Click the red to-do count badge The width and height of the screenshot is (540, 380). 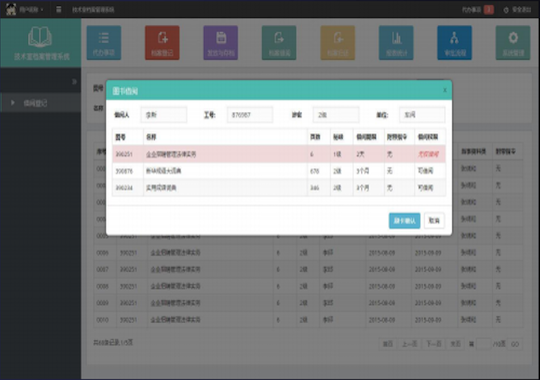(489, 10)
